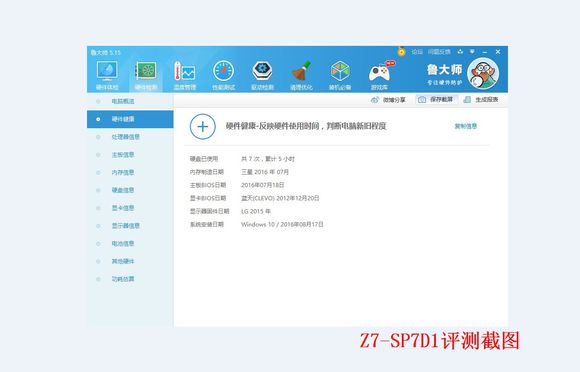Select 电脑概览 in the sidebar

coord(130,101)
